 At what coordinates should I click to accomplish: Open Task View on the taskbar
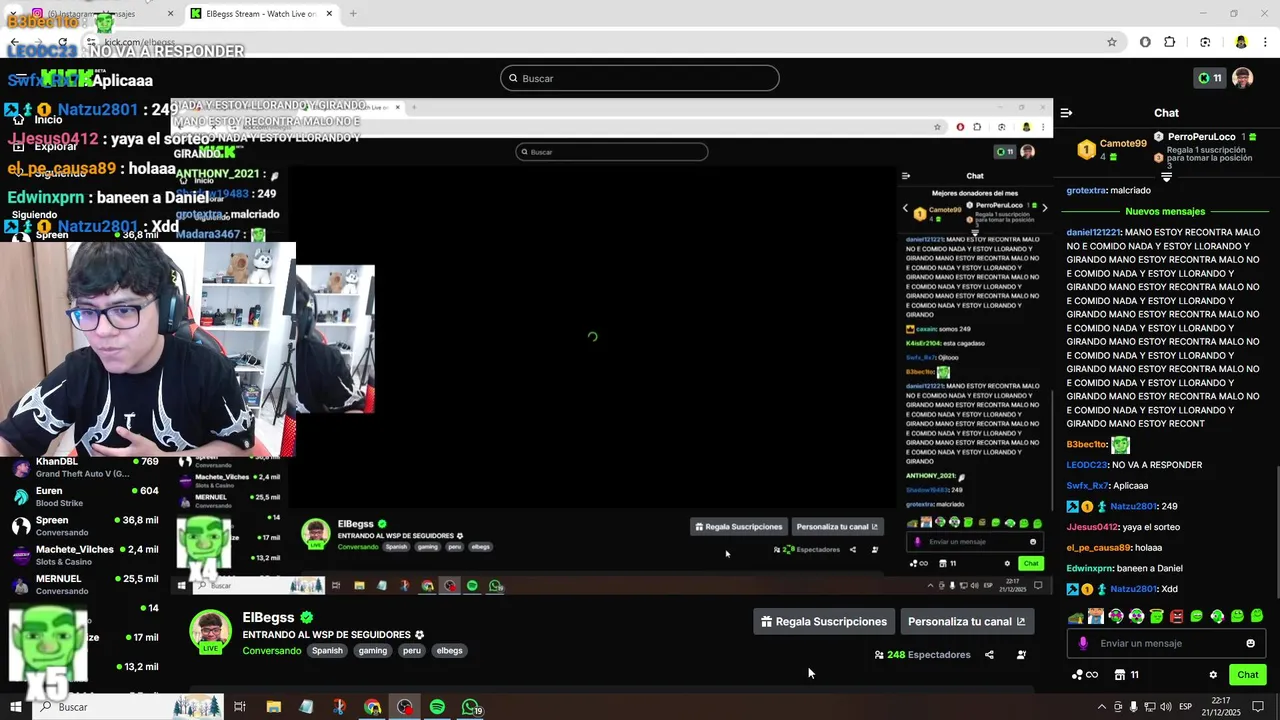coord(240,707)
